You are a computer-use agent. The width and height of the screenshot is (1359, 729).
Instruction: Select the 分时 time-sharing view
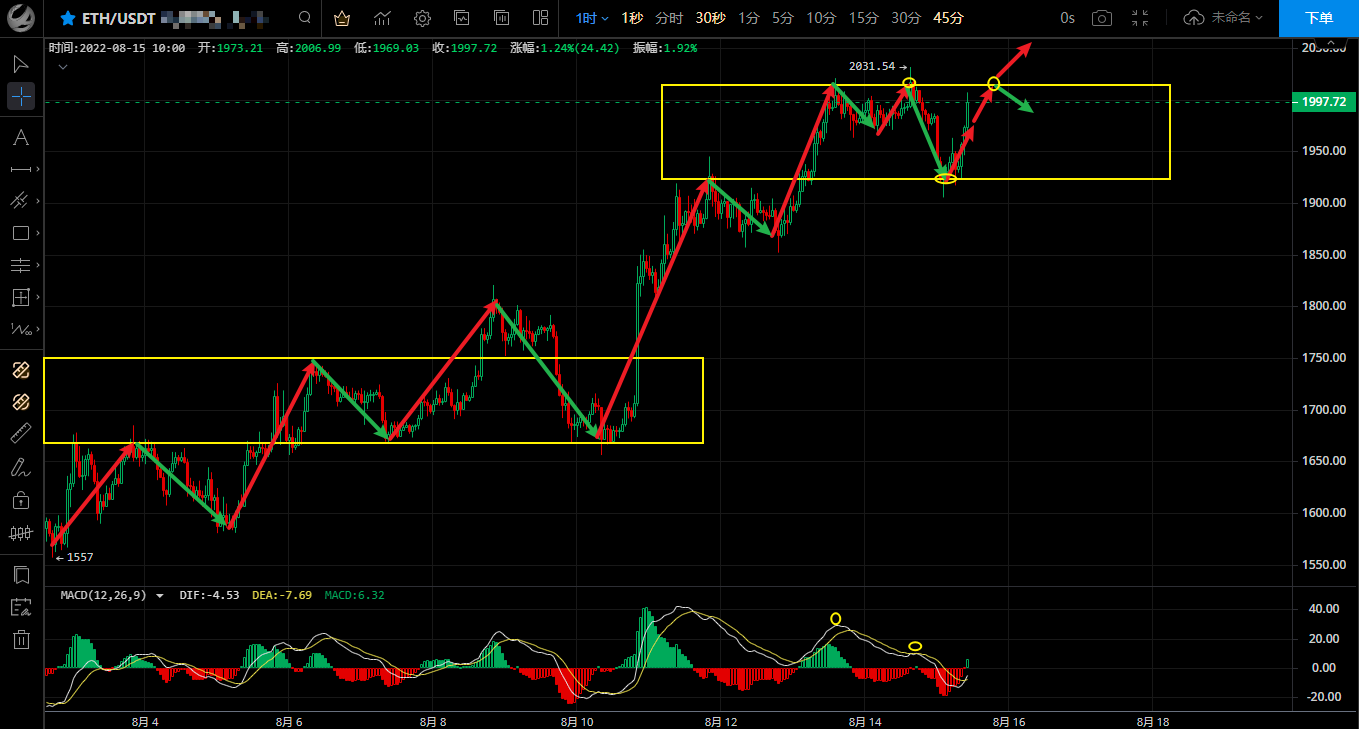(x=669, y=18)
